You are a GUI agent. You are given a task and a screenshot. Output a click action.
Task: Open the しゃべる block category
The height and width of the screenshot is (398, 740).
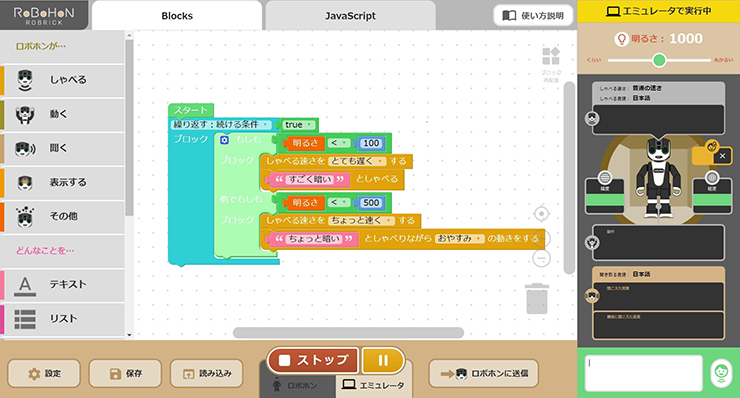62,80
